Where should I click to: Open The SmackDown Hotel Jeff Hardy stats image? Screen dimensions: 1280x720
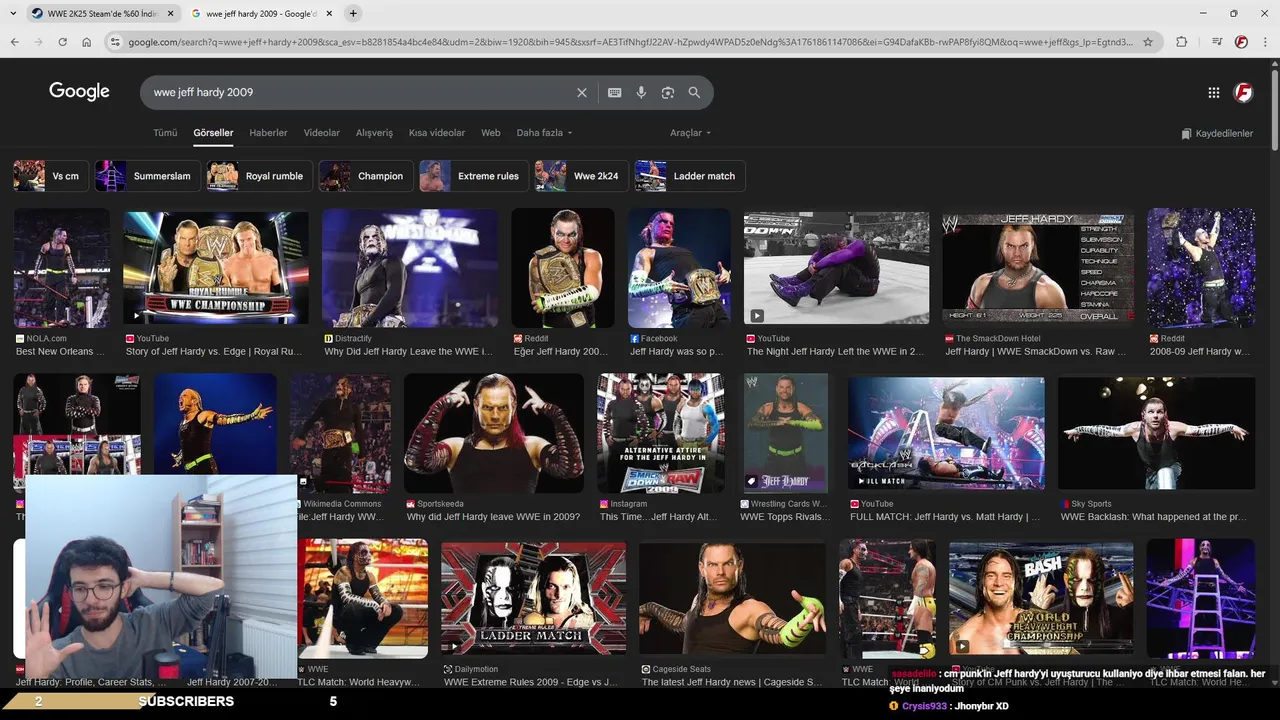pyautogui.click(x=1038, y=267)
